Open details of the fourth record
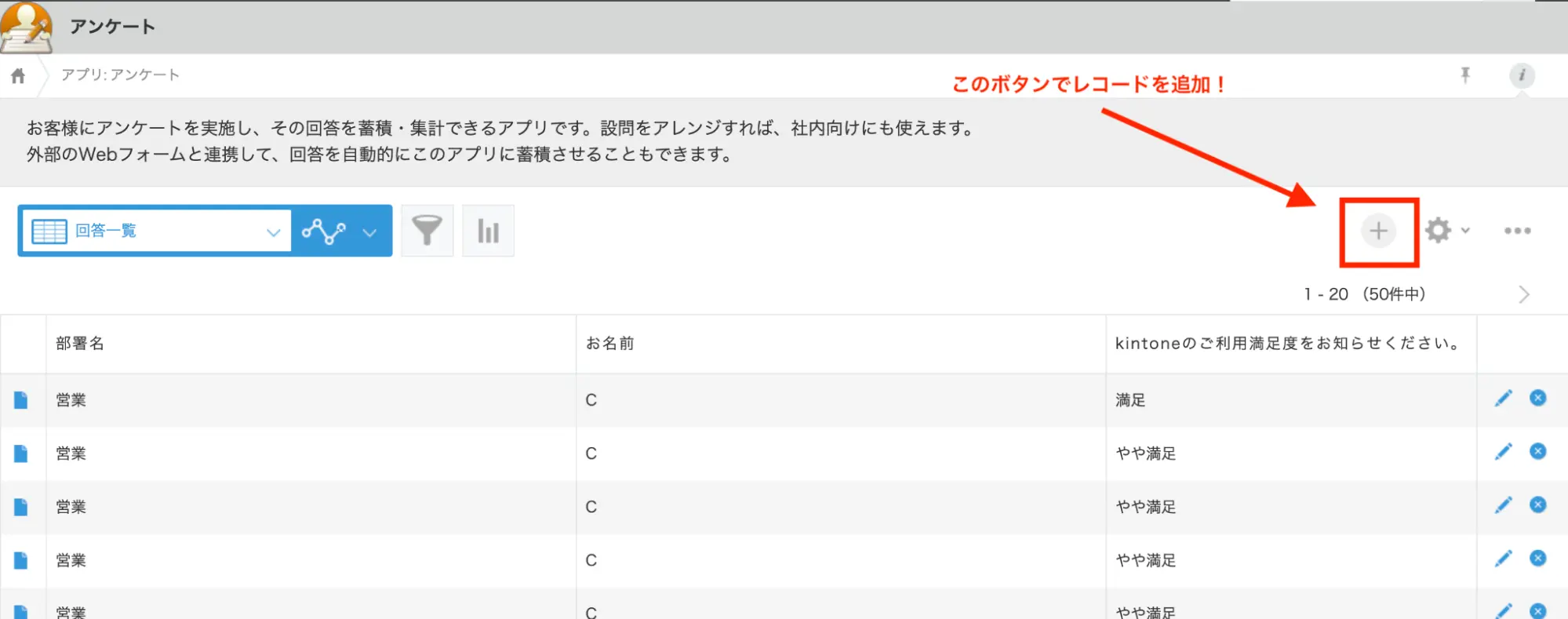 [21, 560]
